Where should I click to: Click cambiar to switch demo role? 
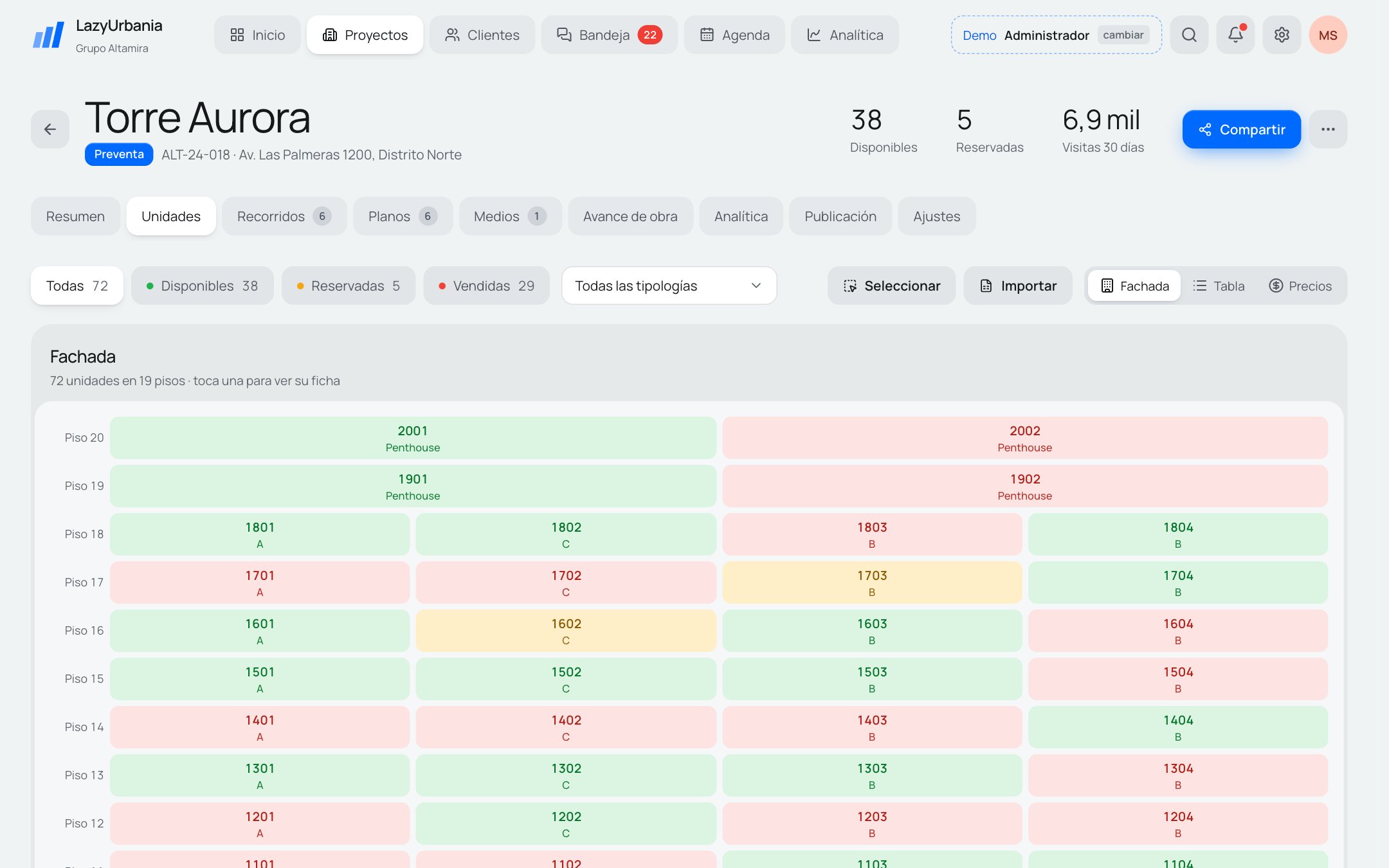(1123, 35)
